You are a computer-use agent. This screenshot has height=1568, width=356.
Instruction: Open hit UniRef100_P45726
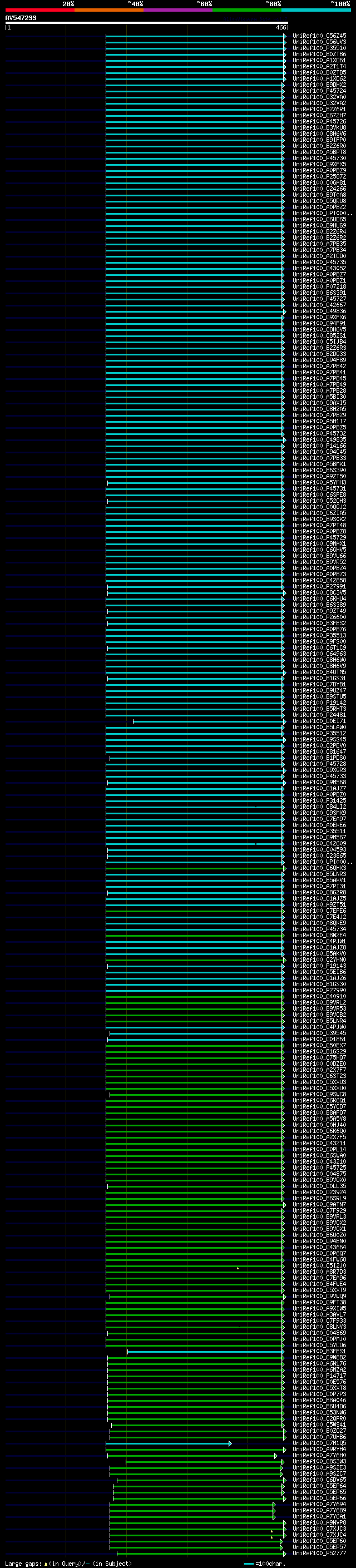tap(319, 122)
